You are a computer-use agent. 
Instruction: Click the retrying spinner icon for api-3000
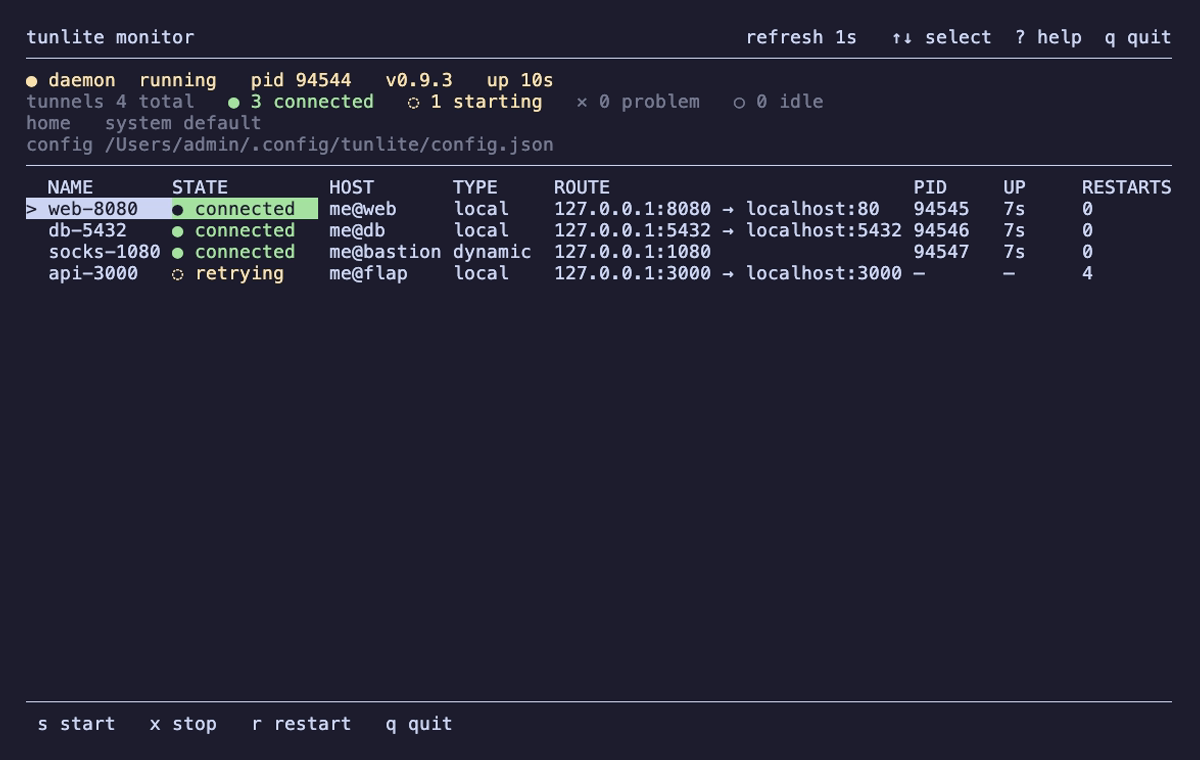tap(178, 274)
